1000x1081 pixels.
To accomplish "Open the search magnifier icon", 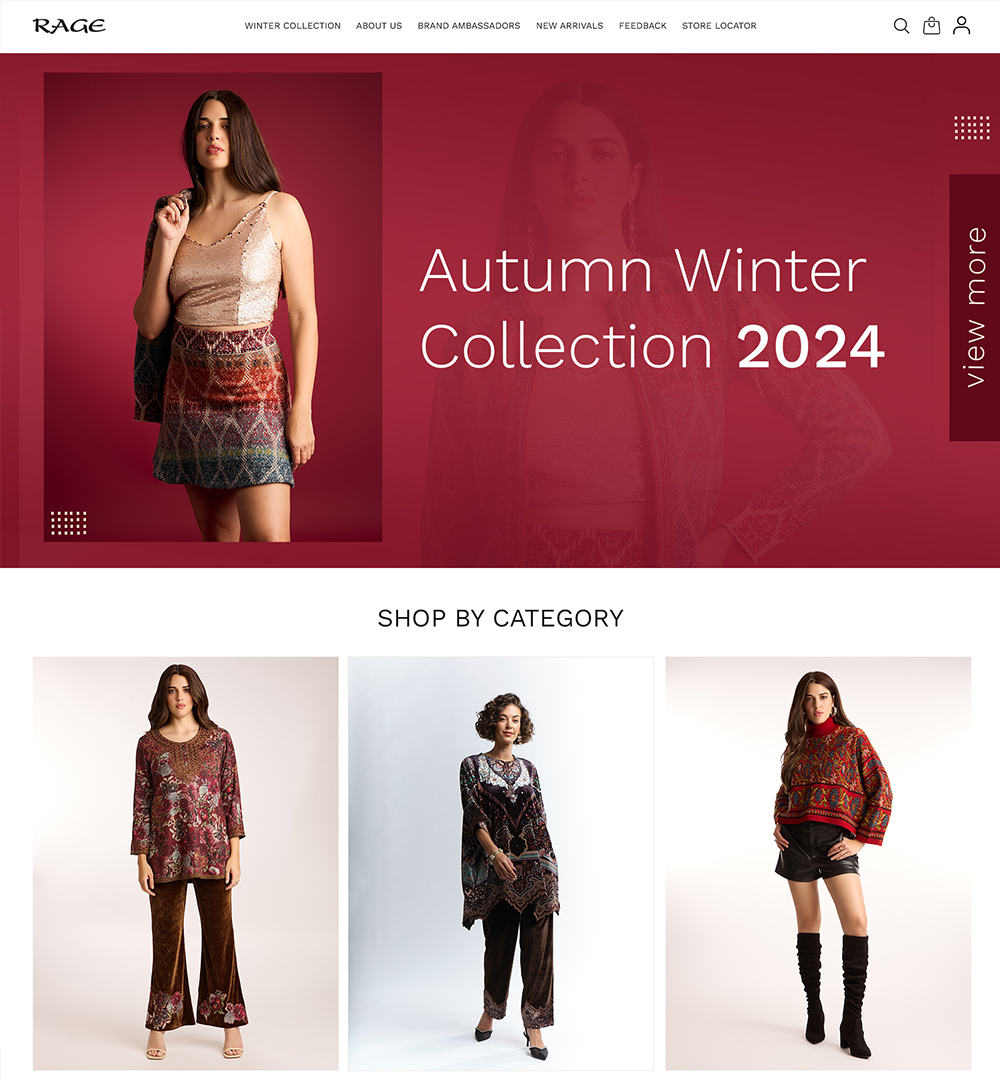I will coord(901,26).
